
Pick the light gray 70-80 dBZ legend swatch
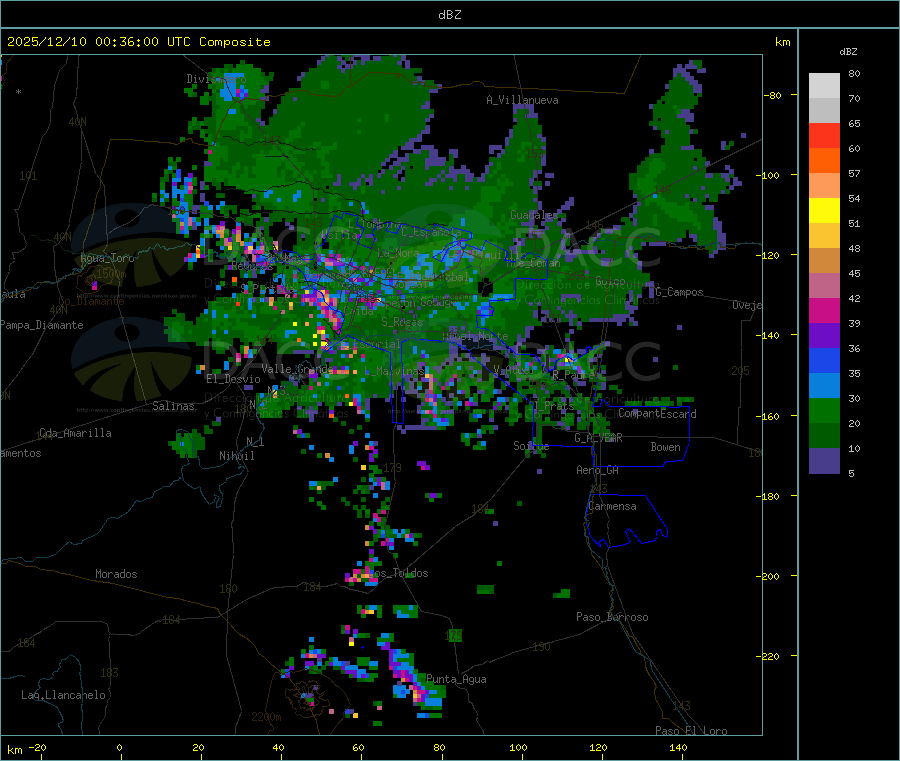coord(824,85)
